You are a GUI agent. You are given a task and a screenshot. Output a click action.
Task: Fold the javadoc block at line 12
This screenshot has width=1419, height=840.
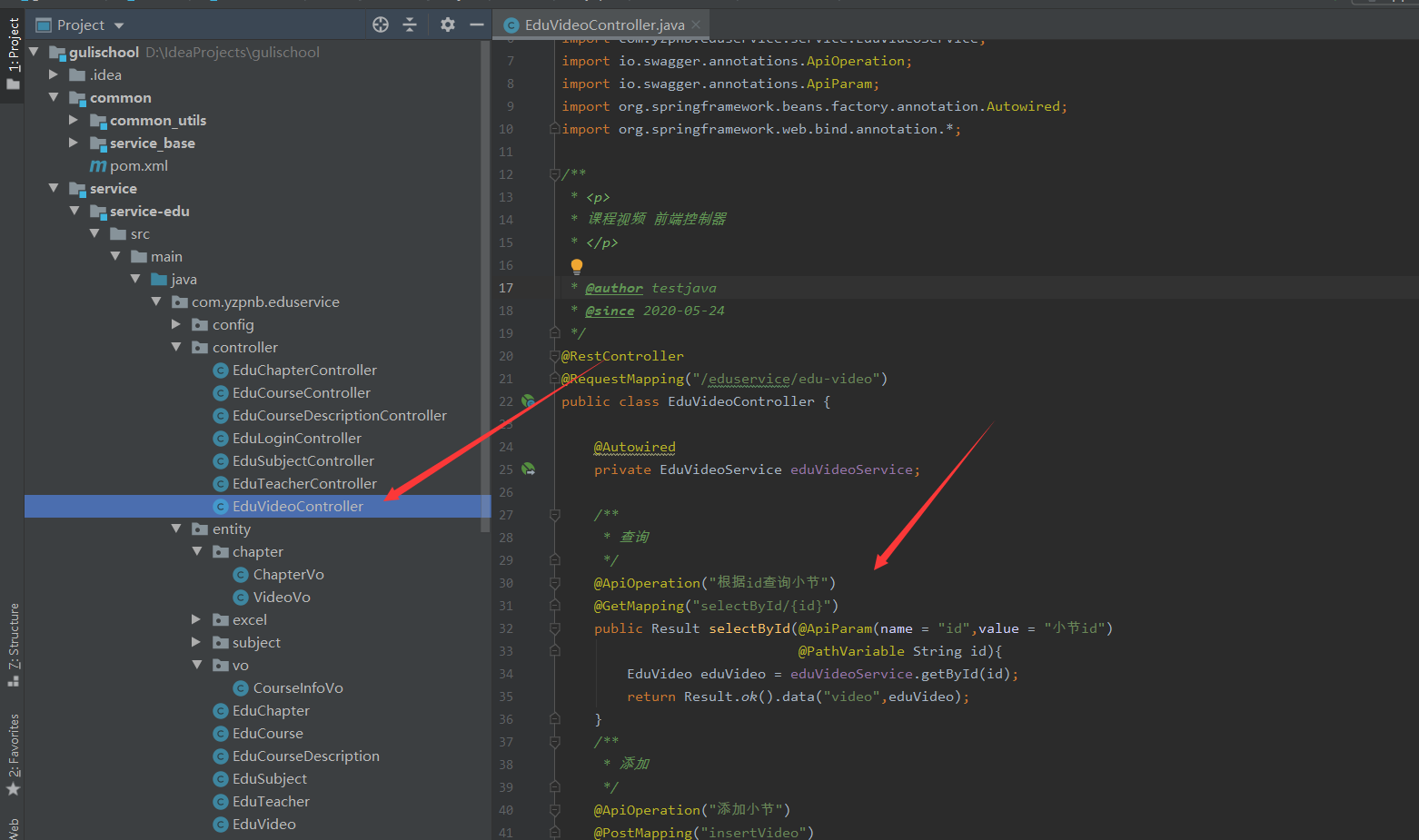coord(554,174)
